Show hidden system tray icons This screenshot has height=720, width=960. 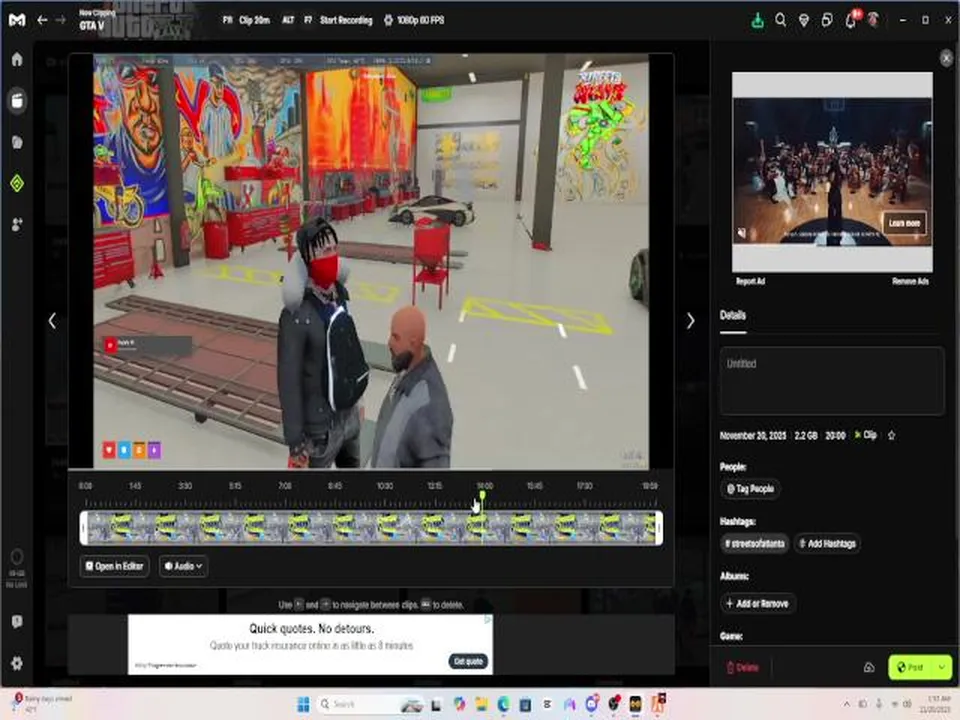click(x=846, y=704)
